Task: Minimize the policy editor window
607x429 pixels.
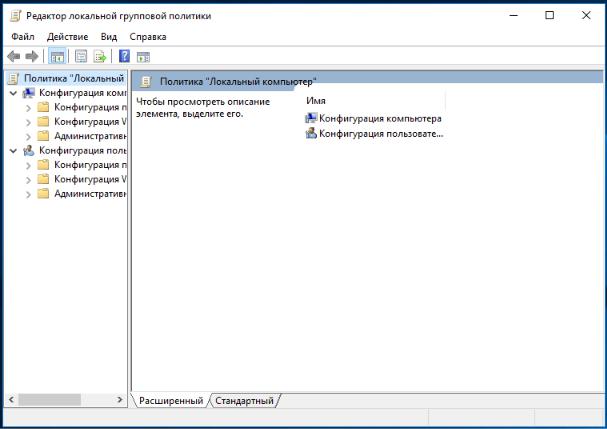Action: pyautogui.click(x=514, y=15)
